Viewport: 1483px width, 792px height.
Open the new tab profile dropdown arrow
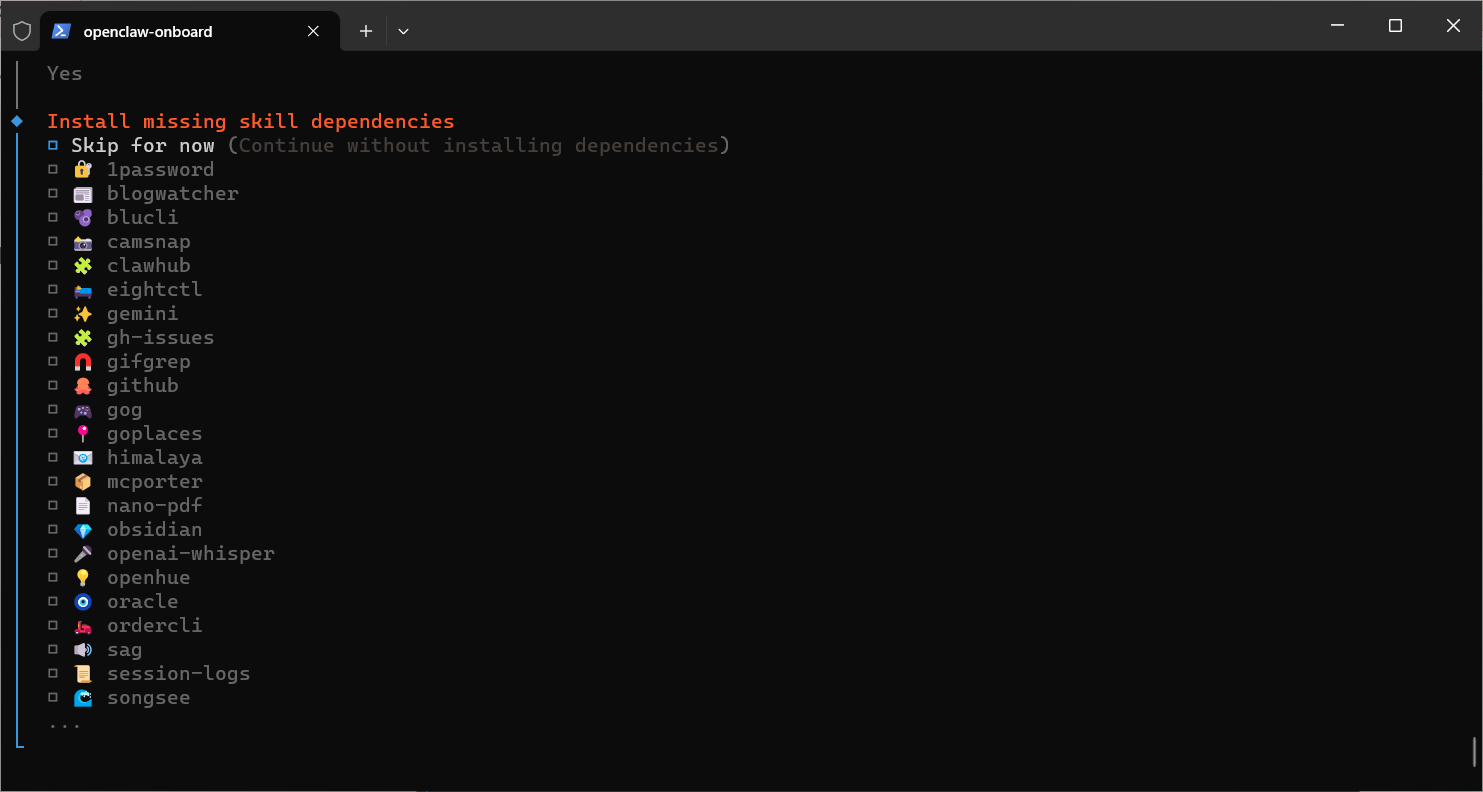(403, 31)
